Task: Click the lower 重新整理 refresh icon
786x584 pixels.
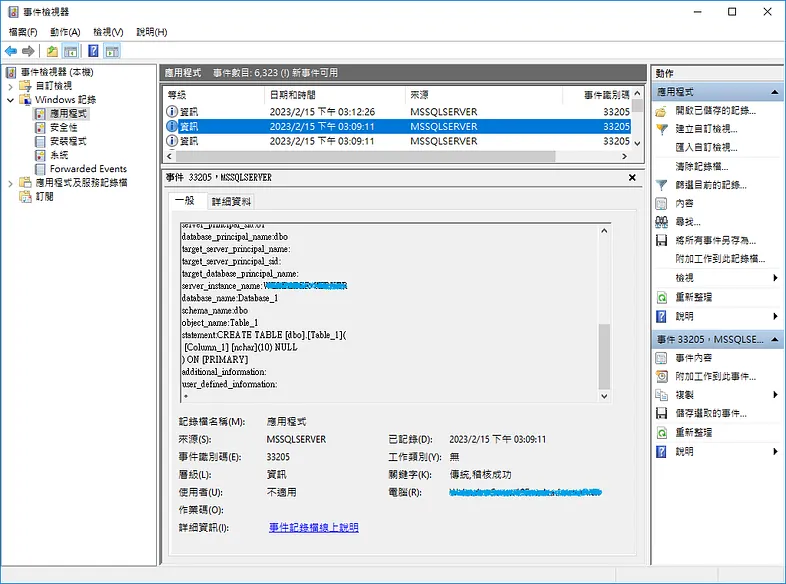Action: (x=662, y=433)
